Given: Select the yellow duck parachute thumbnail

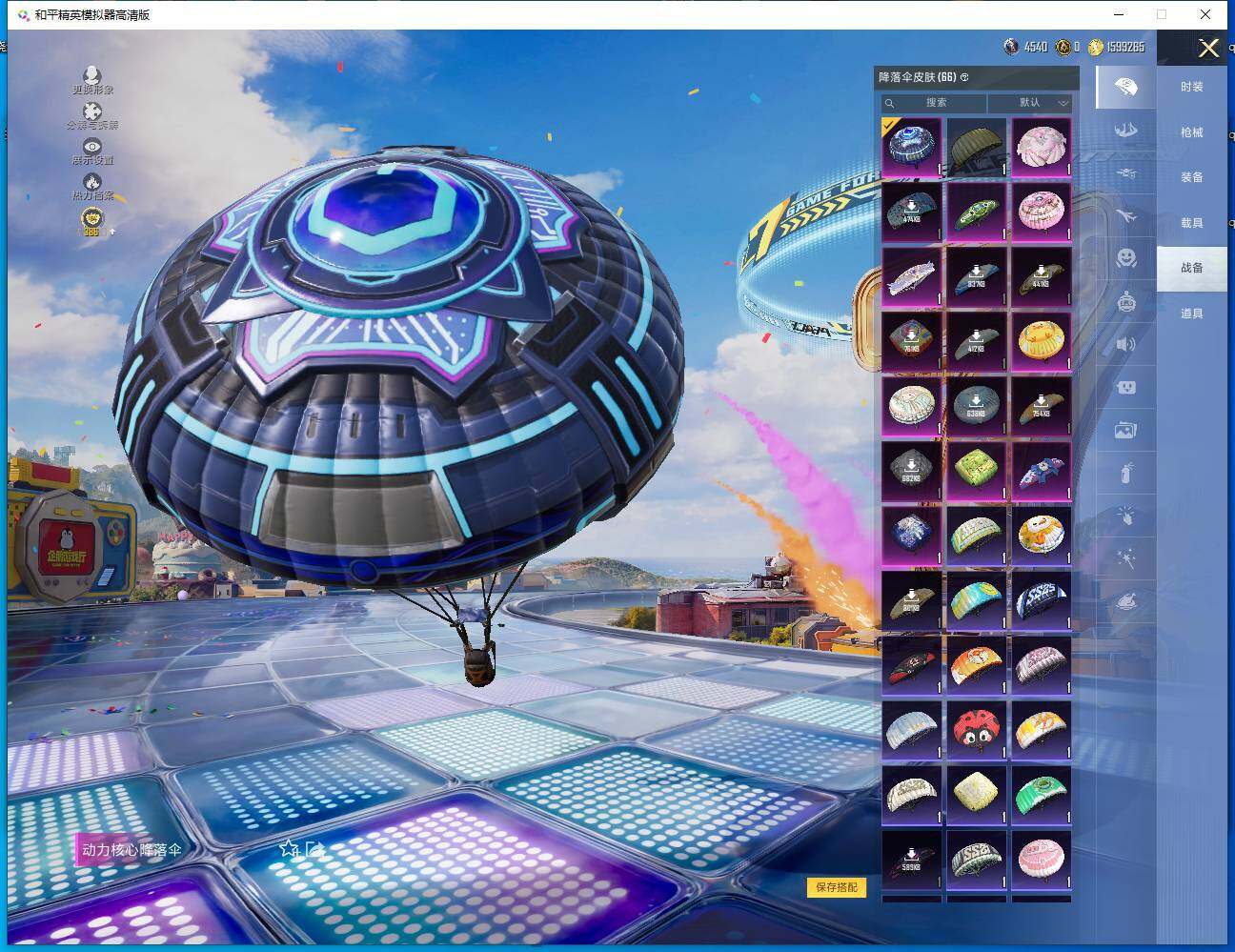Looking at the screenshot, I should pyautogui.click(x=1042, y=341).
